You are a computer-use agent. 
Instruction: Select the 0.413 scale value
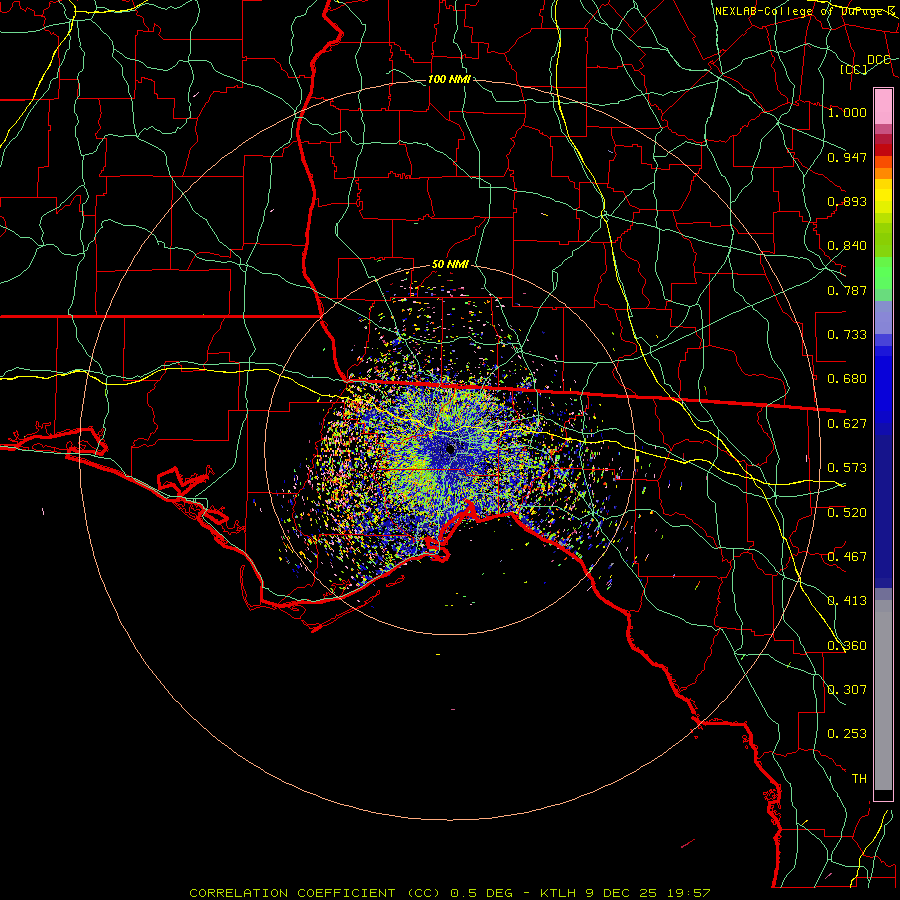847,601
